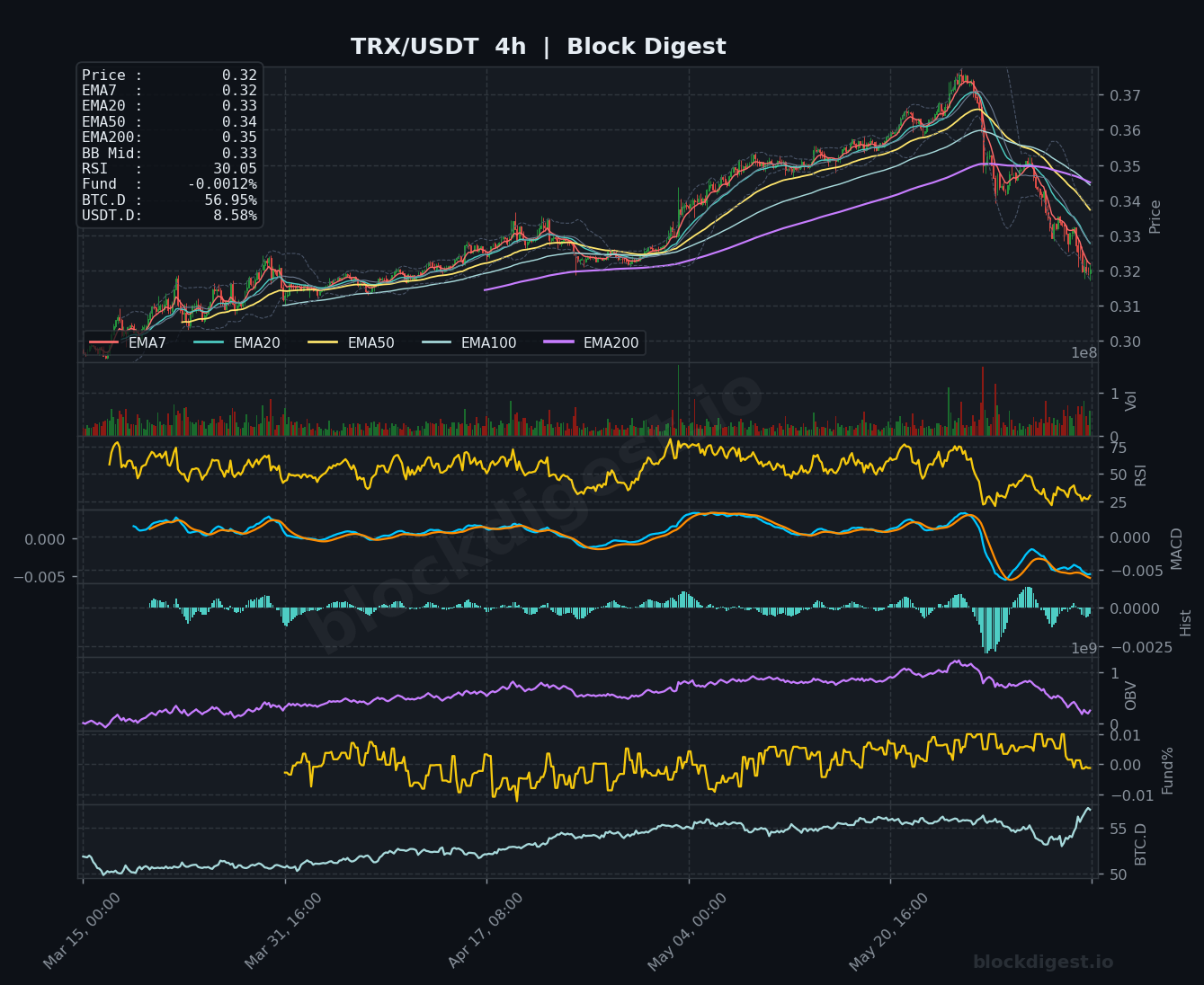Click the Mar 31, 16:00 date label
The width and height of the screenshot is (1204, 985).
[x=283, y=932]
